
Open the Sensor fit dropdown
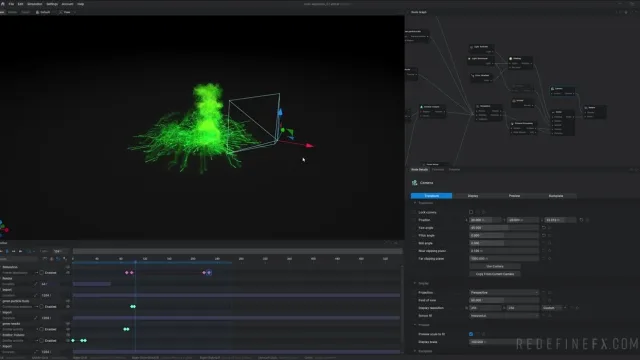point(504,316)
